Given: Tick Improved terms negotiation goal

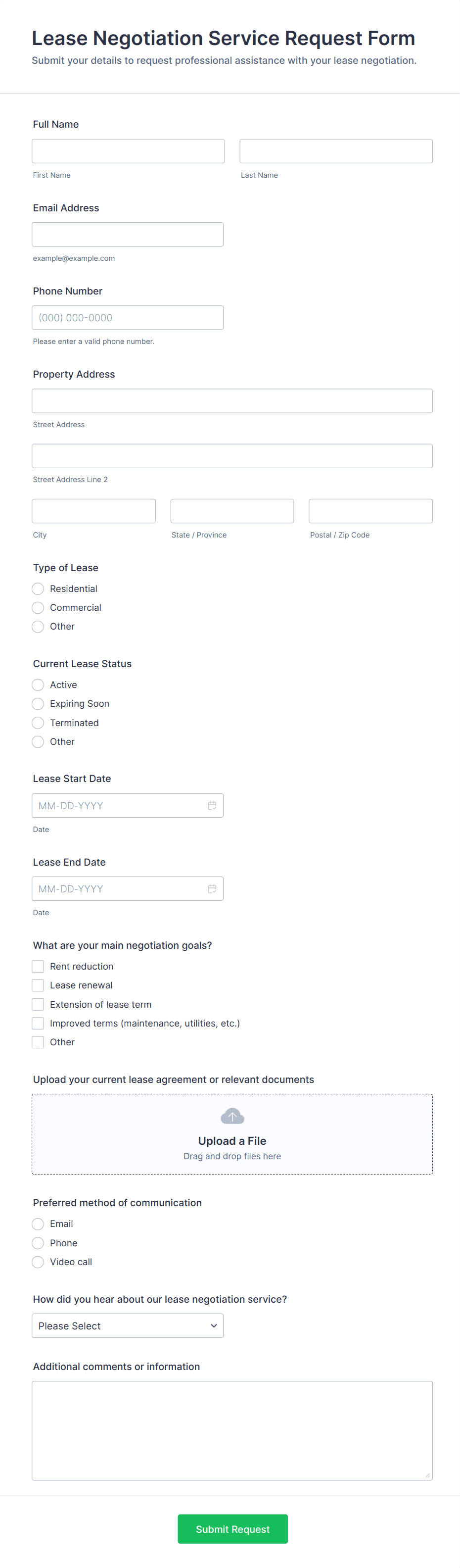Looking at the screenshot, I should click(x=38, y=1023).
